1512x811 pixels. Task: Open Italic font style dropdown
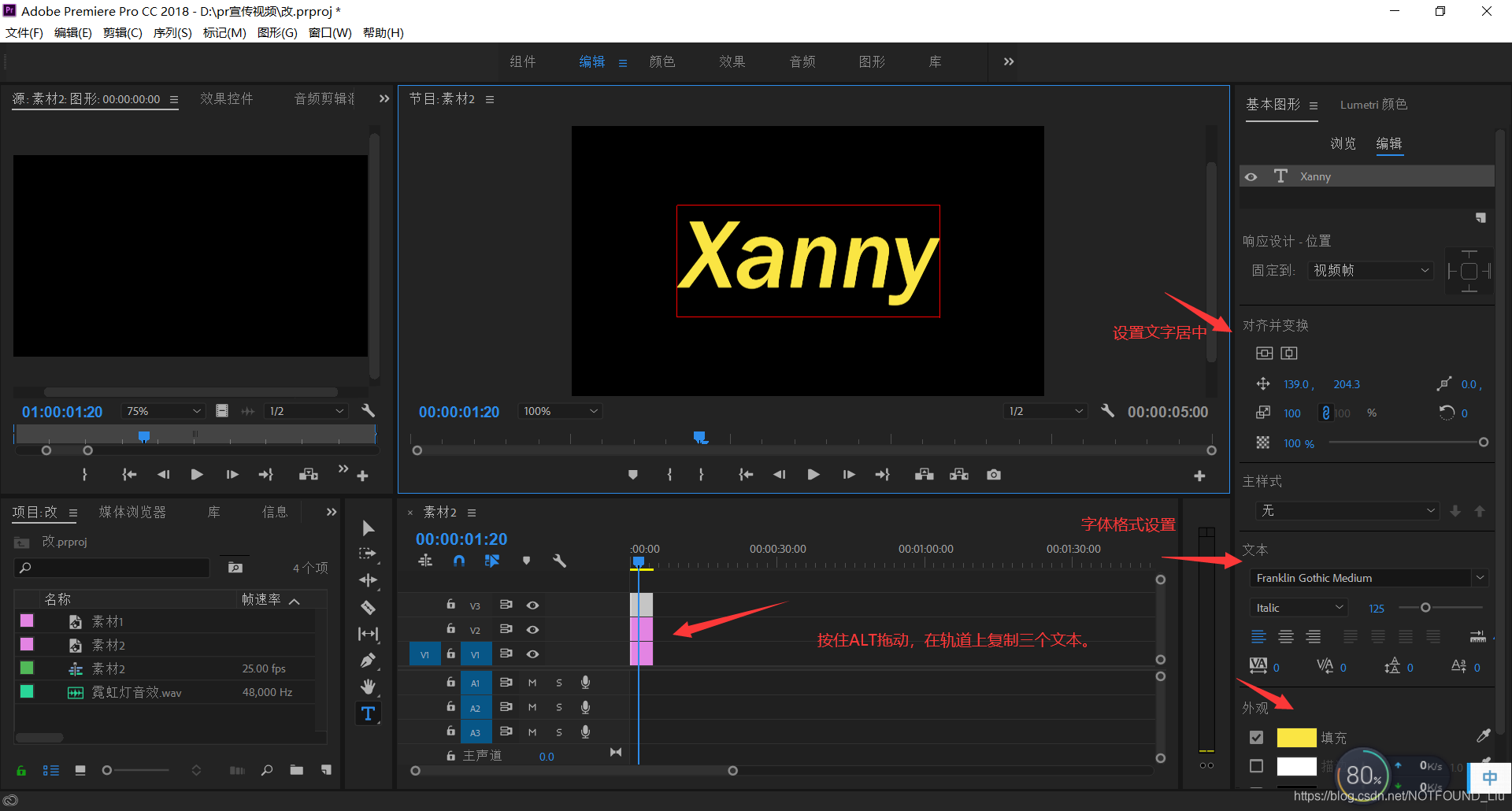coord(1299,608)
